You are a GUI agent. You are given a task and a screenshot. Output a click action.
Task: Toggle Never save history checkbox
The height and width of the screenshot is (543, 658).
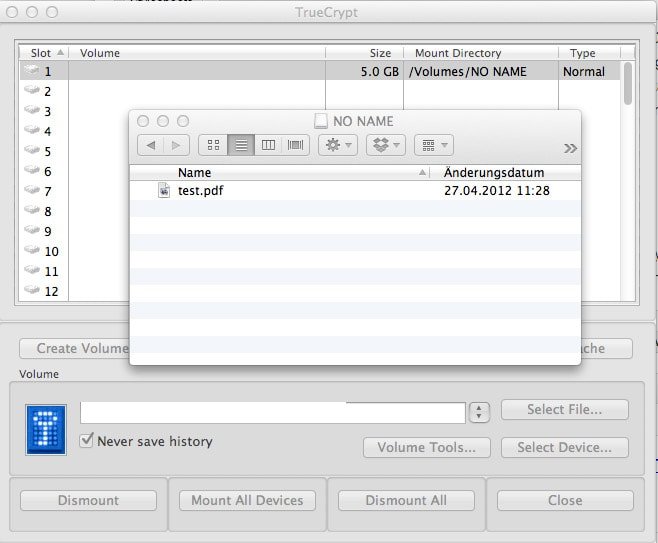point(86,440)
